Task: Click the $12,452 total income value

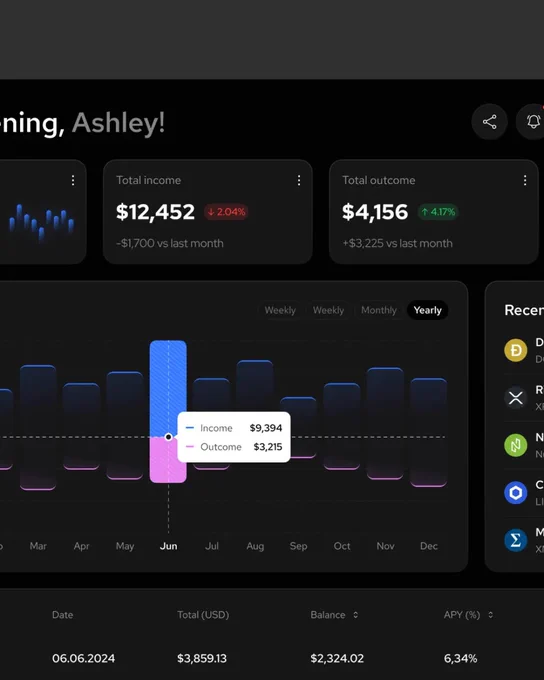Action: (x=155, y=212)
